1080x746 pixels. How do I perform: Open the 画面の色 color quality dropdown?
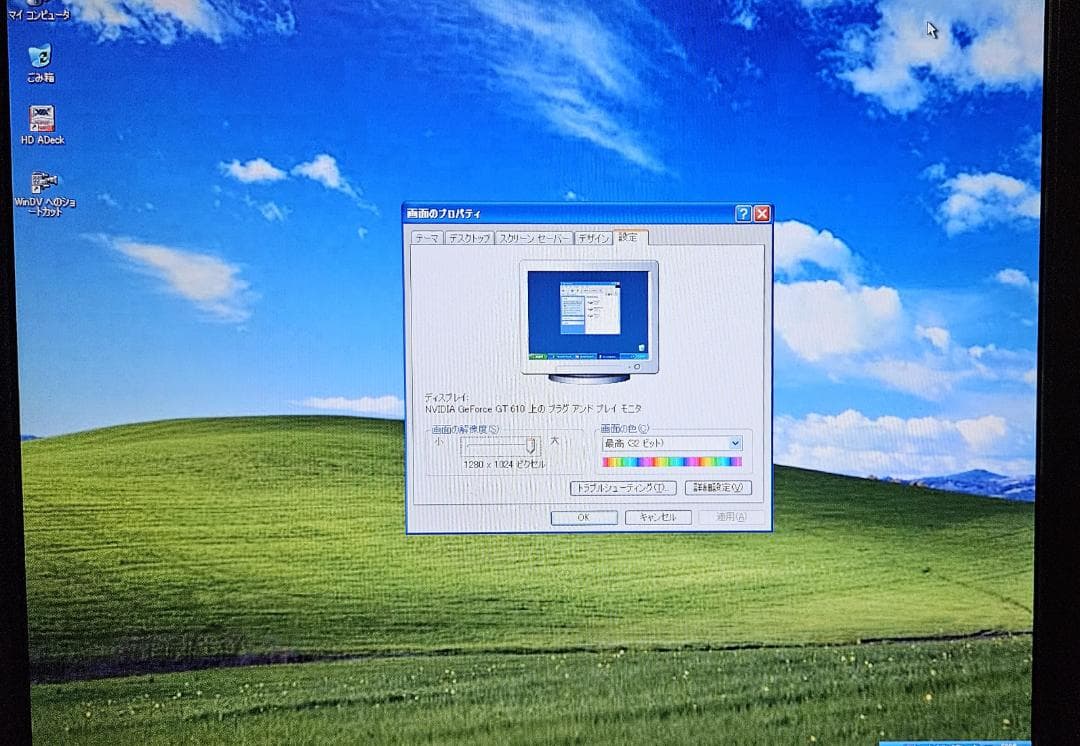click(x=735, y=443)
